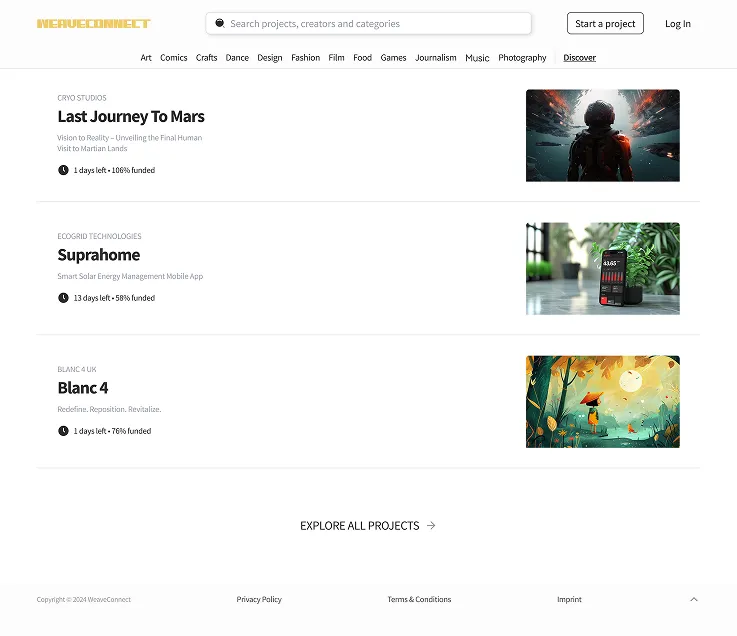The height and width of the screenshot is (636, 737).
Task: Click the clock icon under Suprahome
Action: [63, 298]
